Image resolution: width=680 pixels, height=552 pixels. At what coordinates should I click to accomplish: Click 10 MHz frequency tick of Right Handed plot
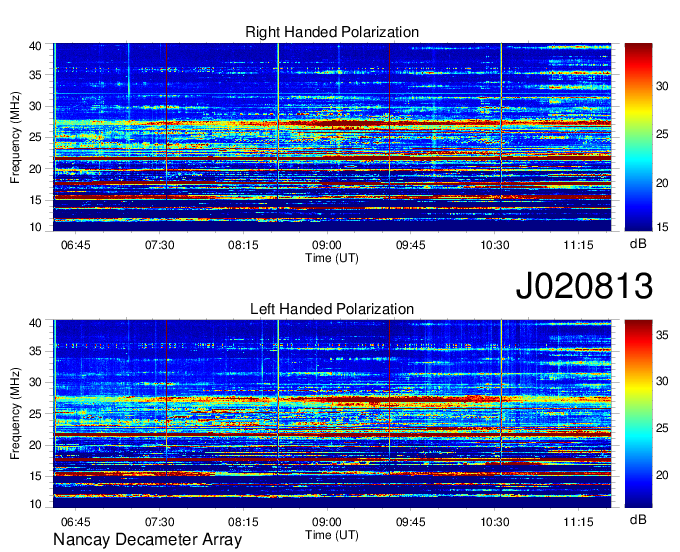pyautogui.click(x=35, y=227)
